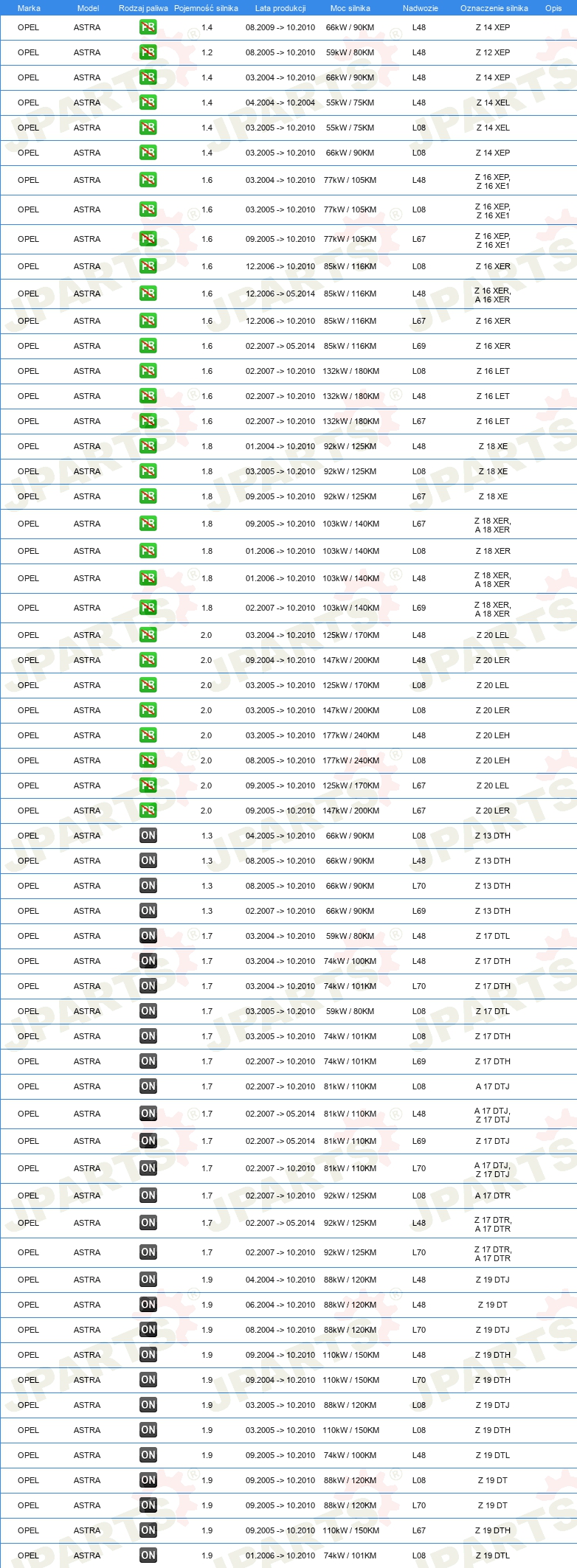Click 177kW / 240KM in the L48 row
Image resolution: width=577 pixels, height=1568 pixels.
(x=350, y=735)
